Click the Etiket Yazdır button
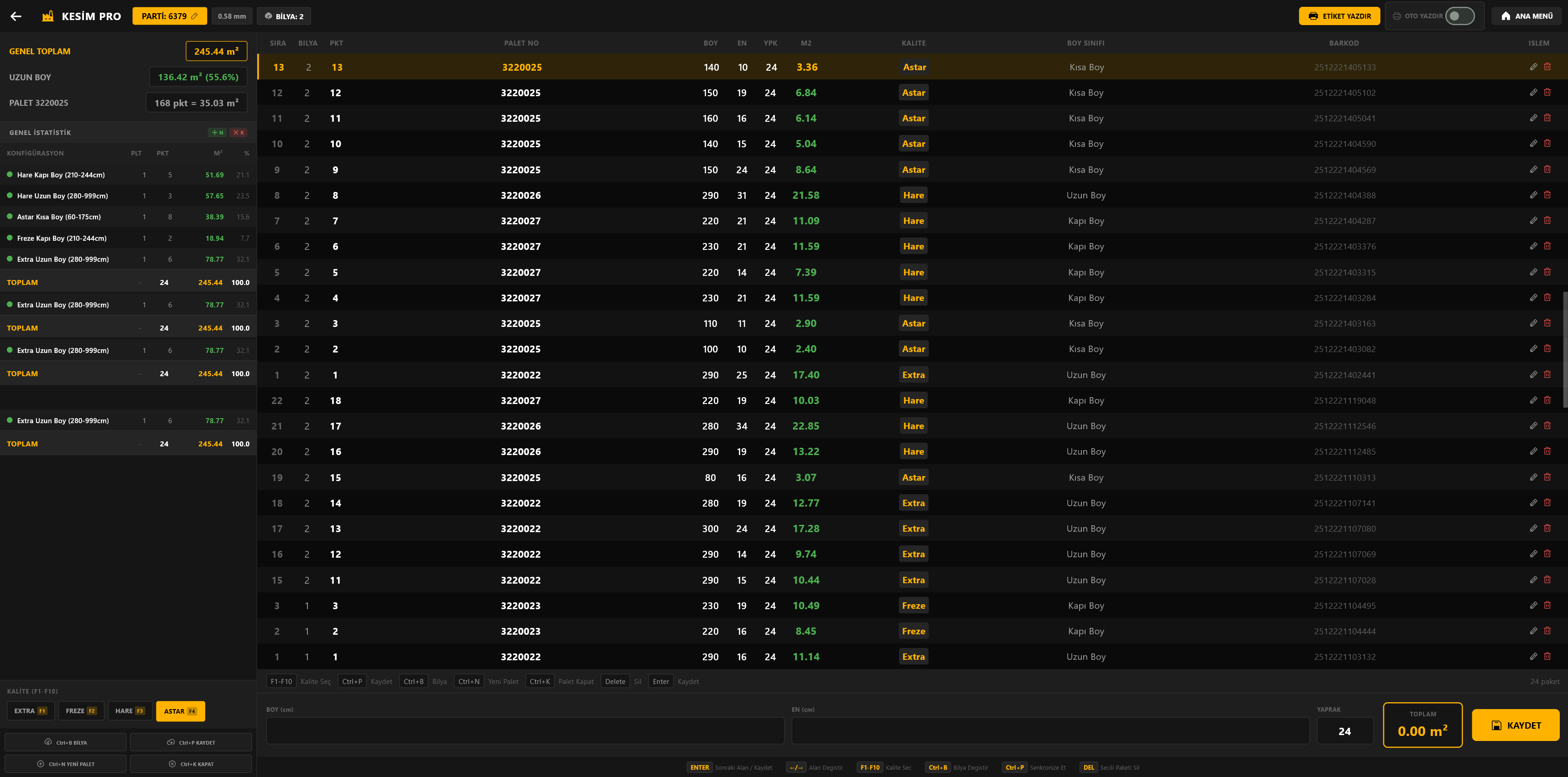This screenshot has height=777, width=1568. tap(1340, 16)
